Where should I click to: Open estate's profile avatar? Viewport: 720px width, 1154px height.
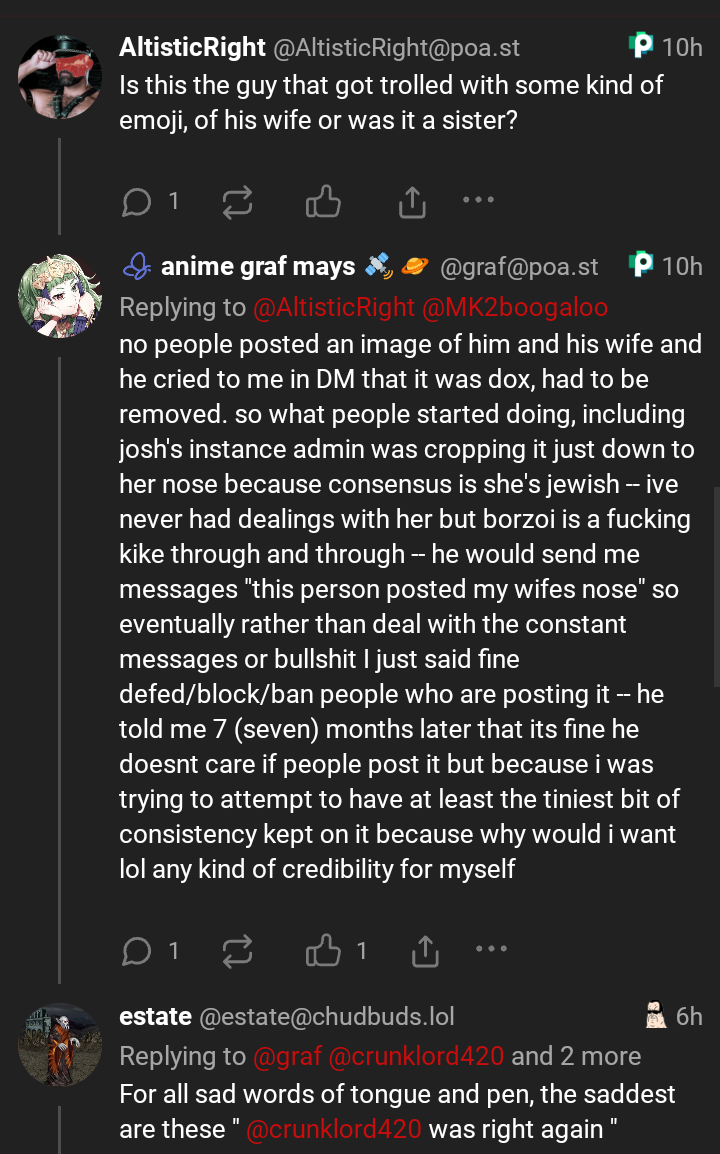click(x=60, y=1045)
